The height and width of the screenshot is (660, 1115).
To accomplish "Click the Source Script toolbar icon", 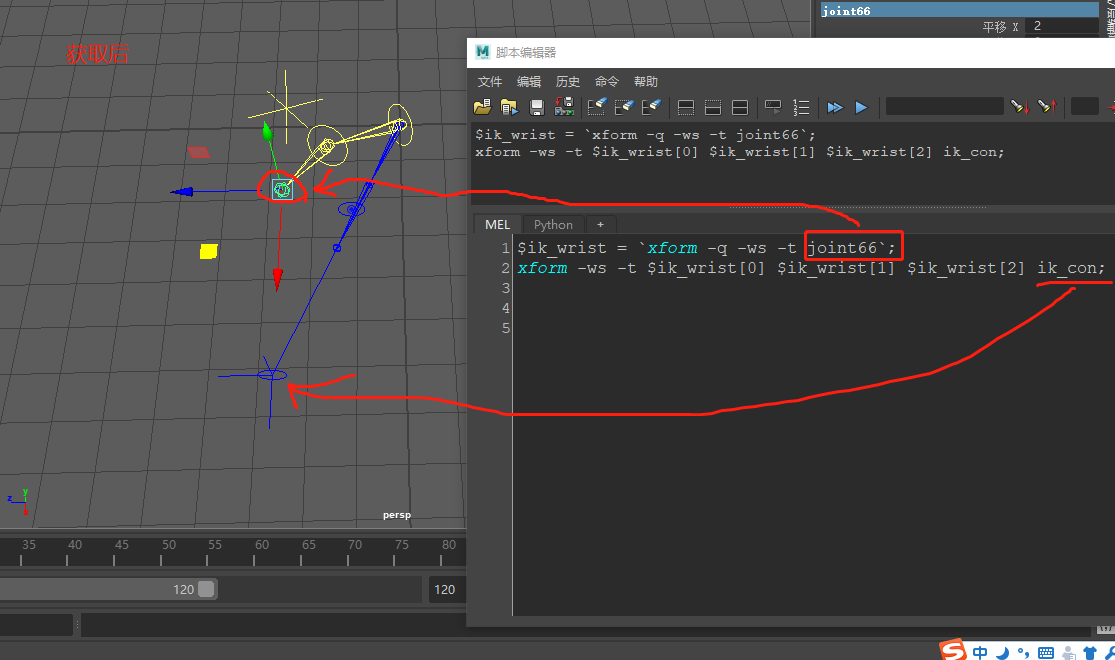I will [x=509, y=107].
